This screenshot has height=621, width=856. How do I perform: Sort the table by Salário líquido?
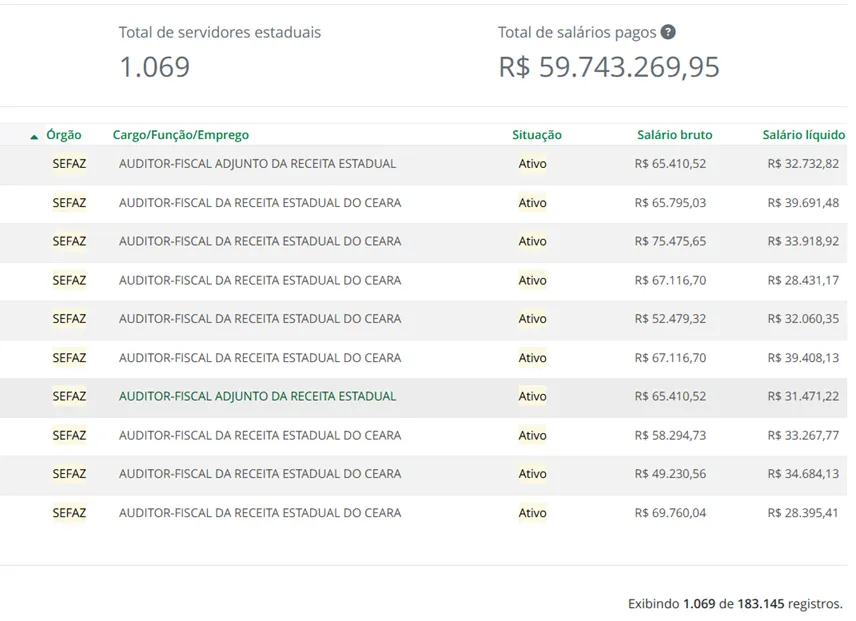804,134
